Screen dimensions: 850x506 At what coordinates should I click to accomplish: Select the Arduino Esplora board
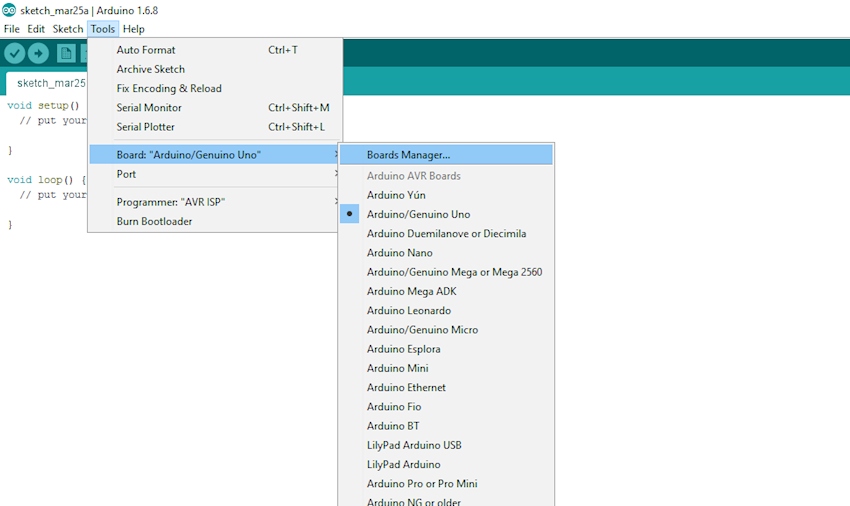pos(446,349)
